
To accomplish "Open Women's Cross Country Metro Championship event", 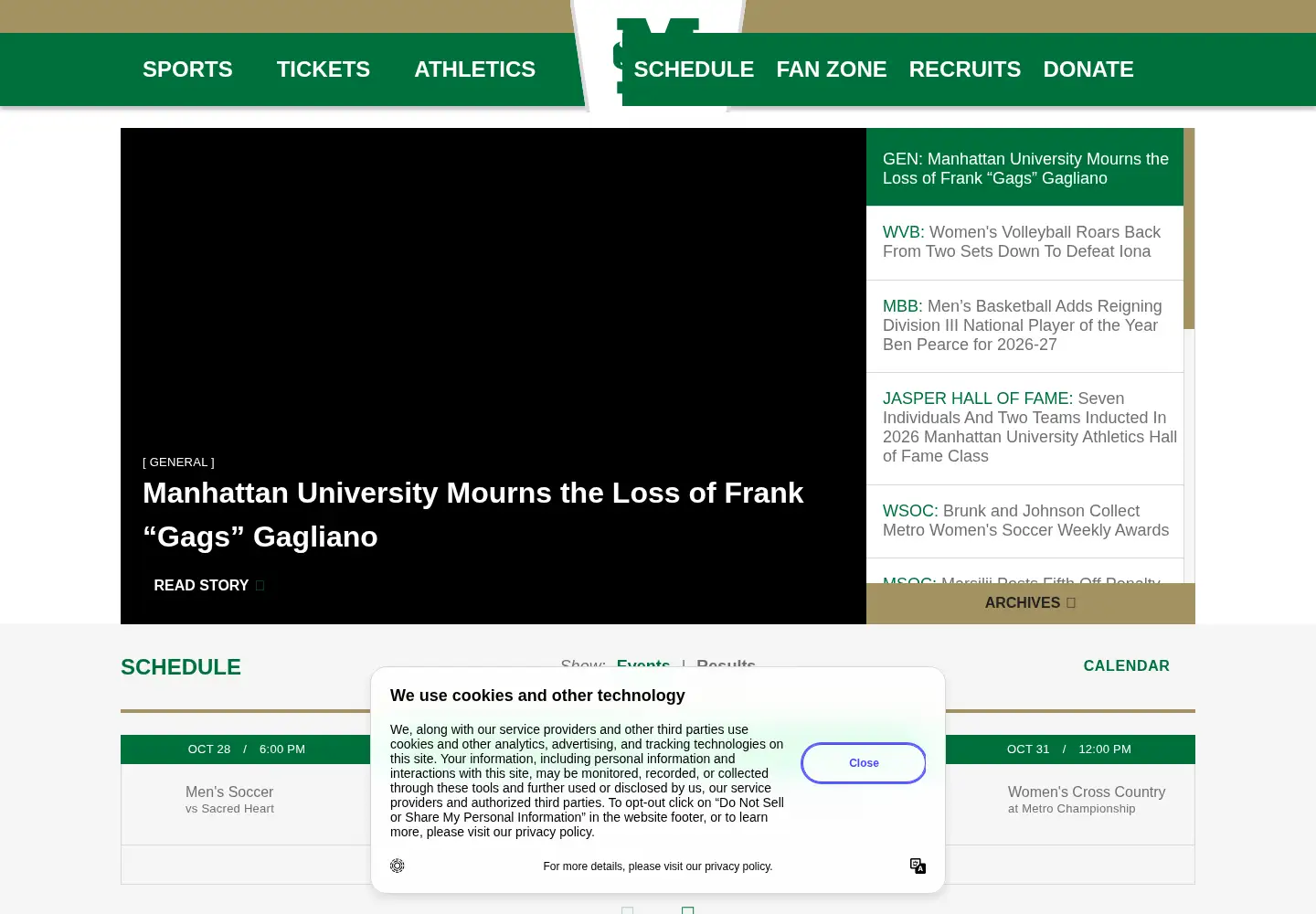I will coord(1087,800).
